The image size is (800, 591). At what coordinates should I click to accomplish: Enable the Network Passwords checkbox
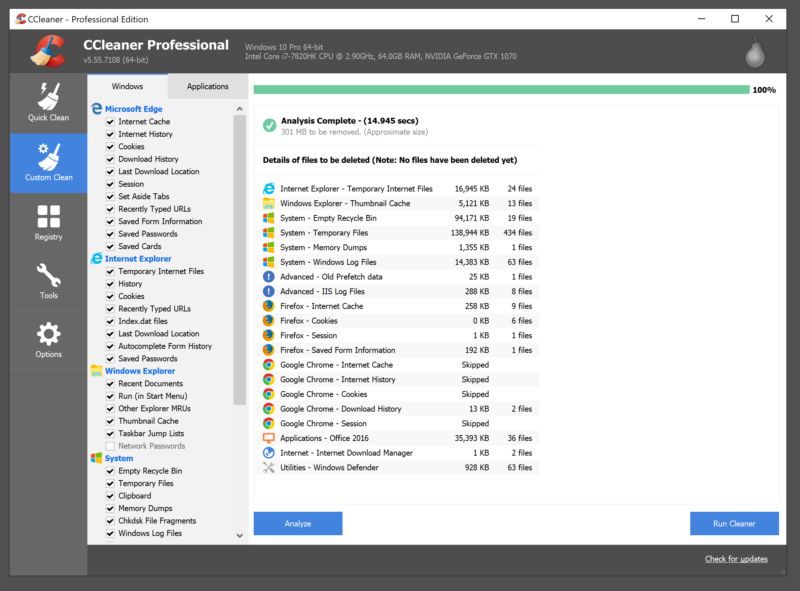click(x=111, y=446)
